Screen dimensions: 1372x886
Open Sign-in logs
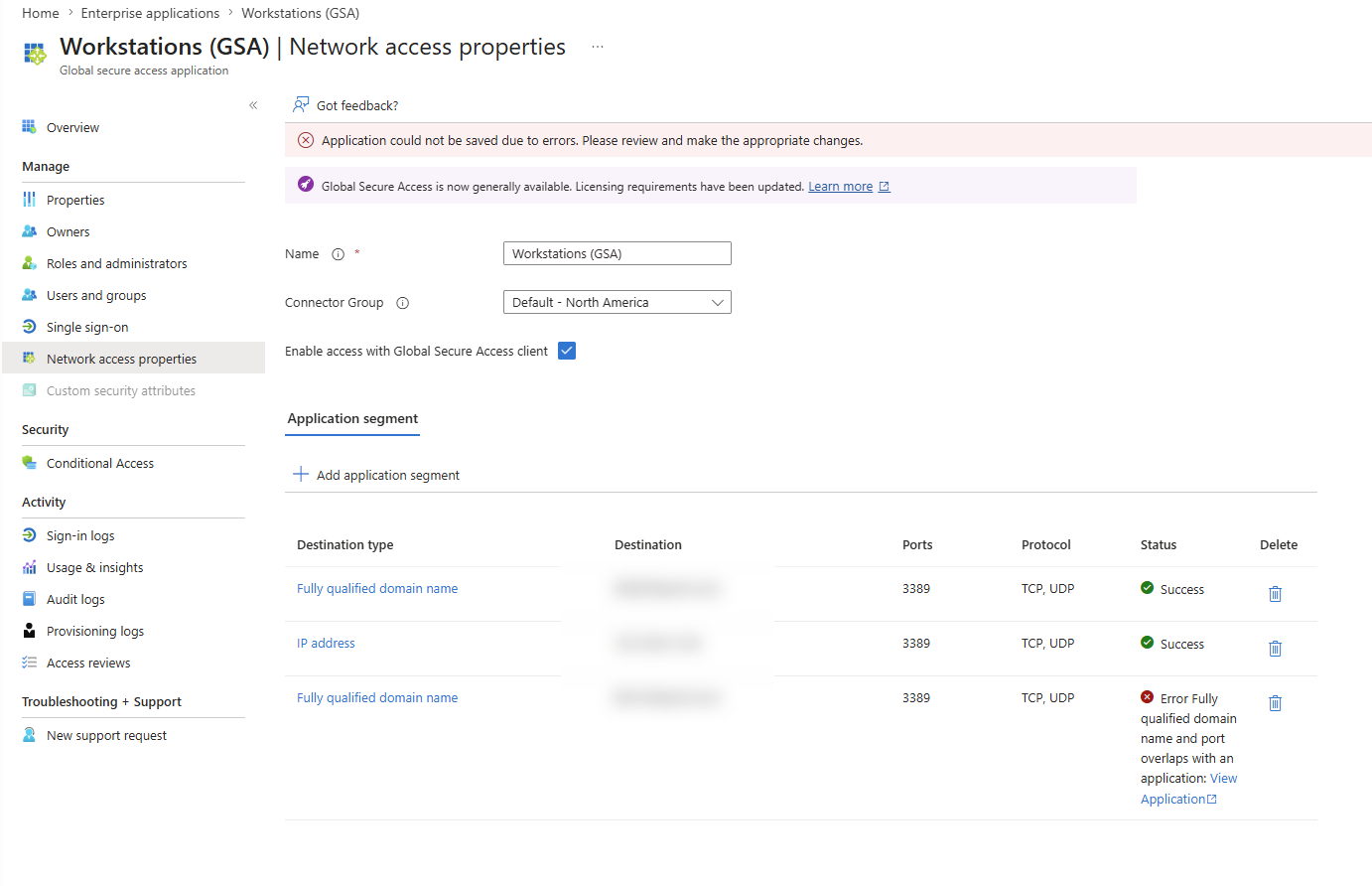pos(80,536)
